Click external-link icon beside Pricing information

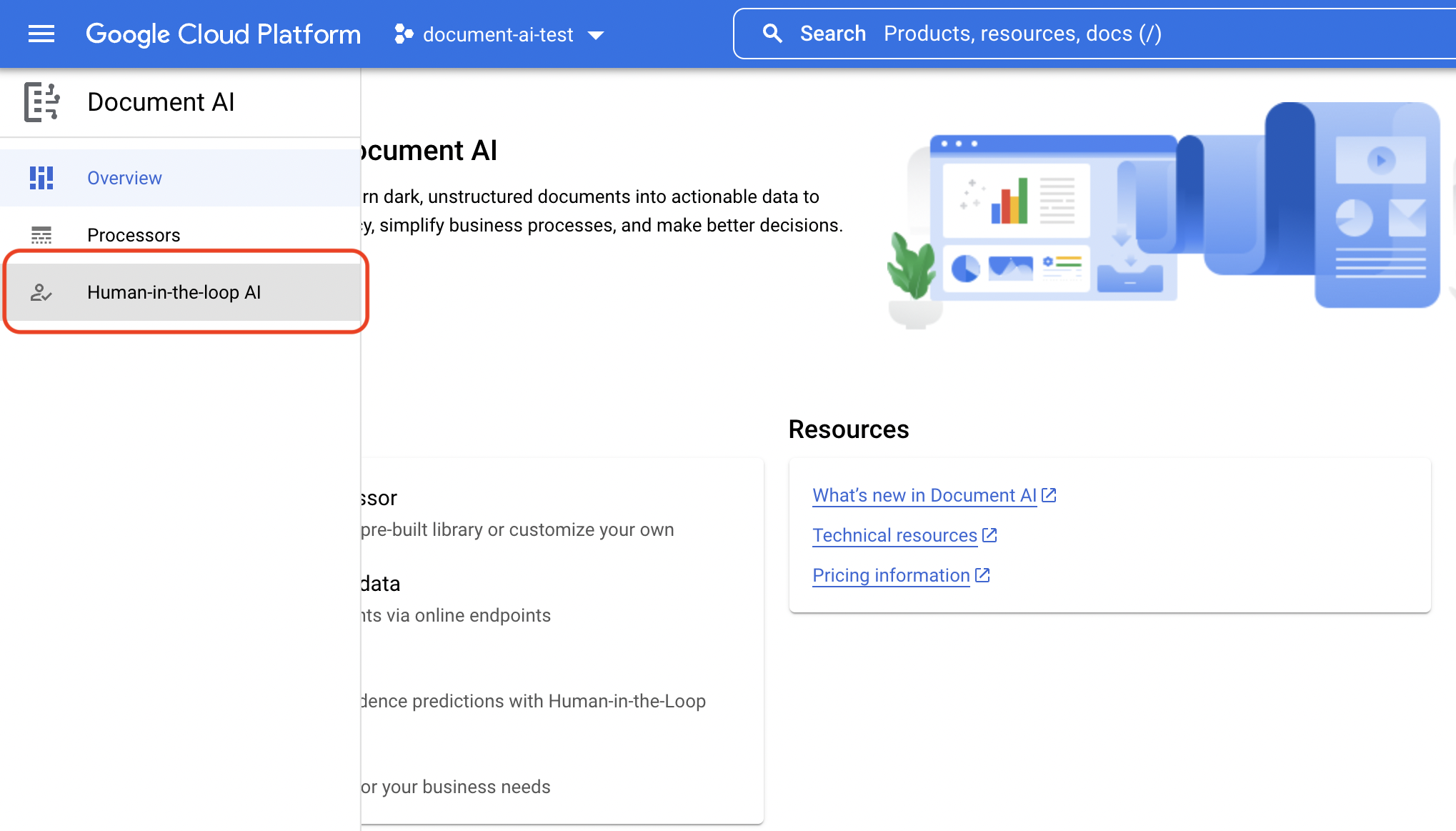tap(982, 575)
